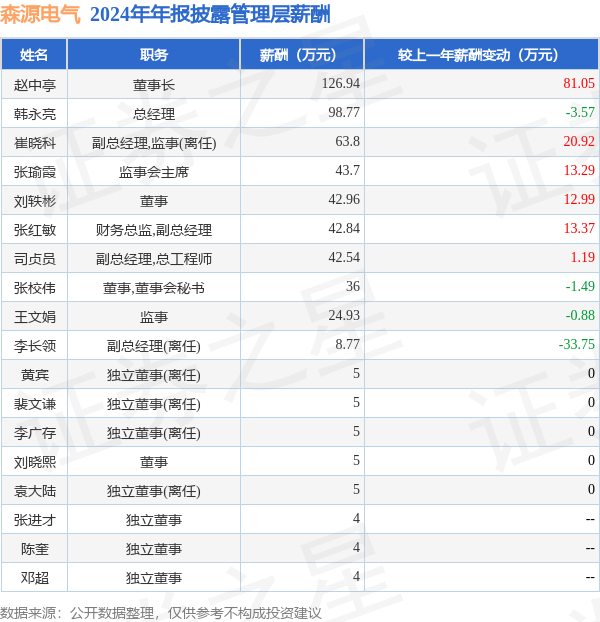Click the 较上一年薪酬变动（万元）header
Screen dimensions: 600x622
click(x=482, y=54)
